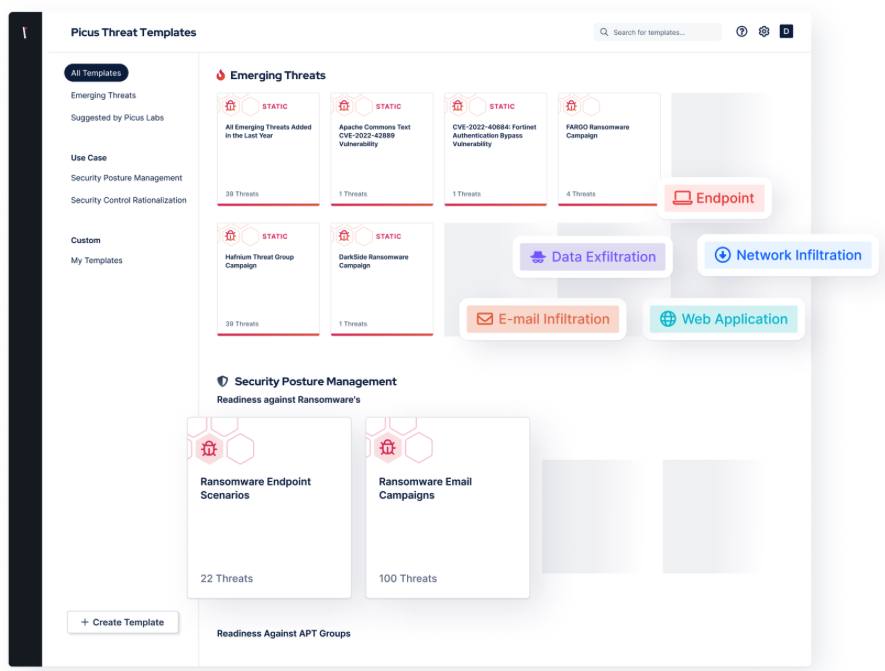Click the help question mark icon
Viewport: 885px width, 671px height.
(x=741, y=31)
